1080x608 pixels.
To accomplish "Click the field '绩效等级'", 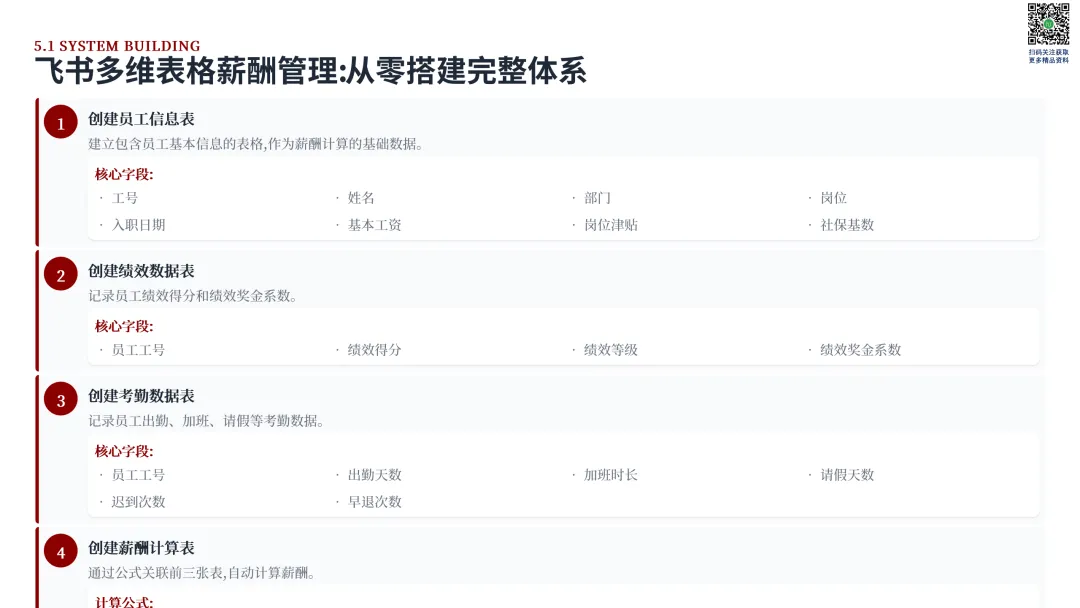I will tap(611, 350).
